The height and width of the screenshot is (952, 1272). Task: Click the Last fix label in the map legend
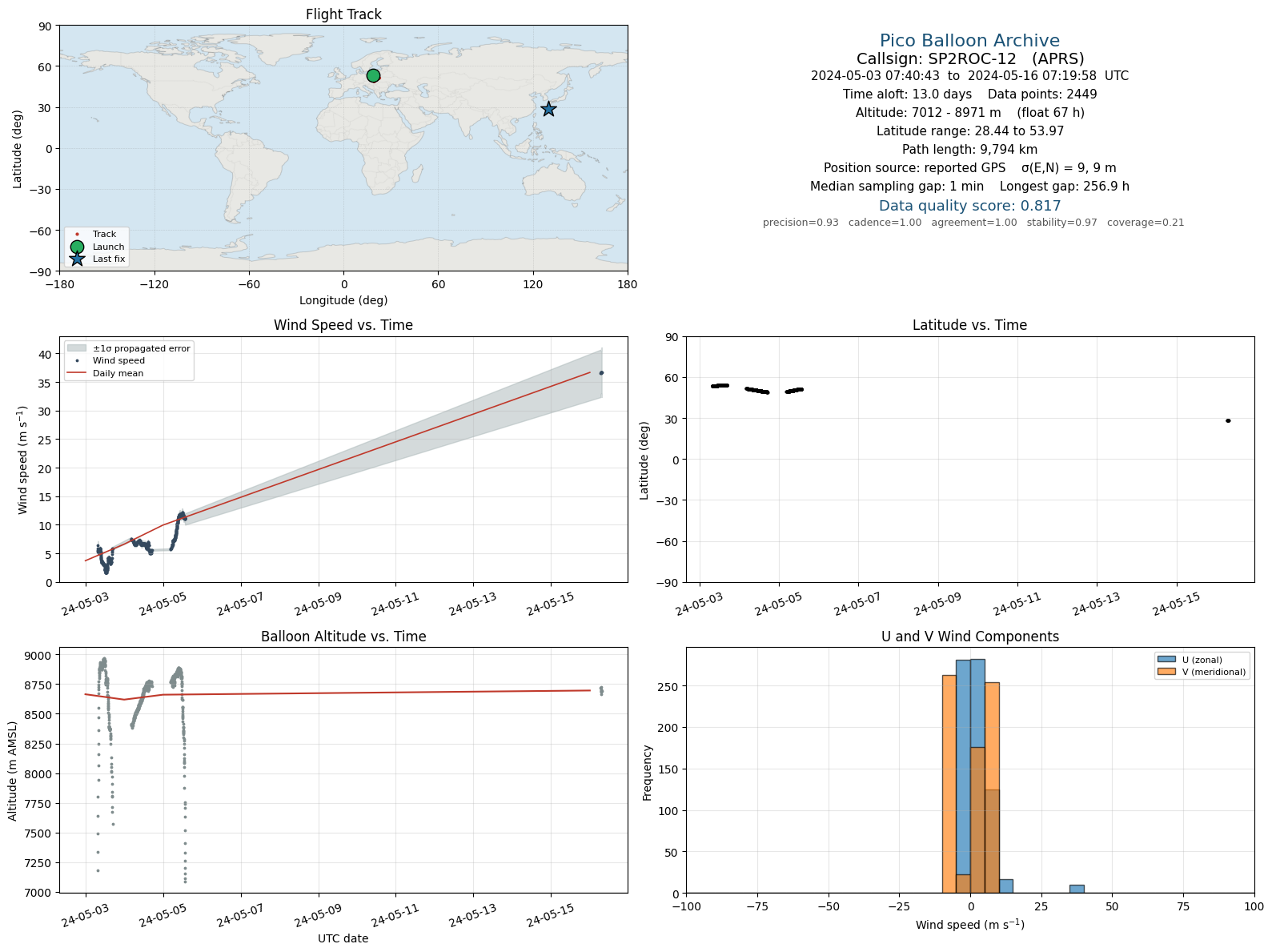coord(109,259)
